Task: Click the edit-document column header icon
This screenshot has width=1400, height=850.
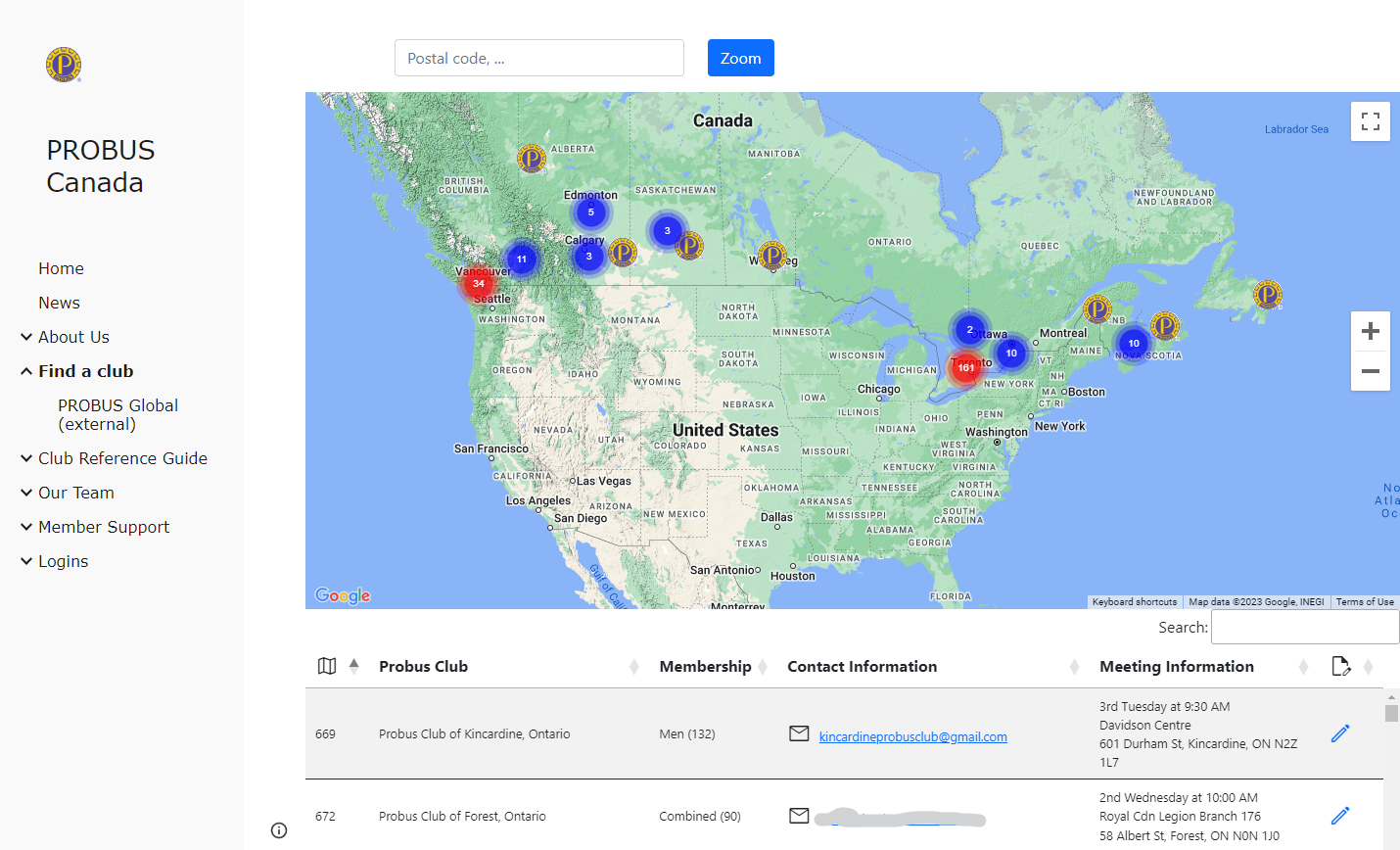Action: click(1341, 667)
